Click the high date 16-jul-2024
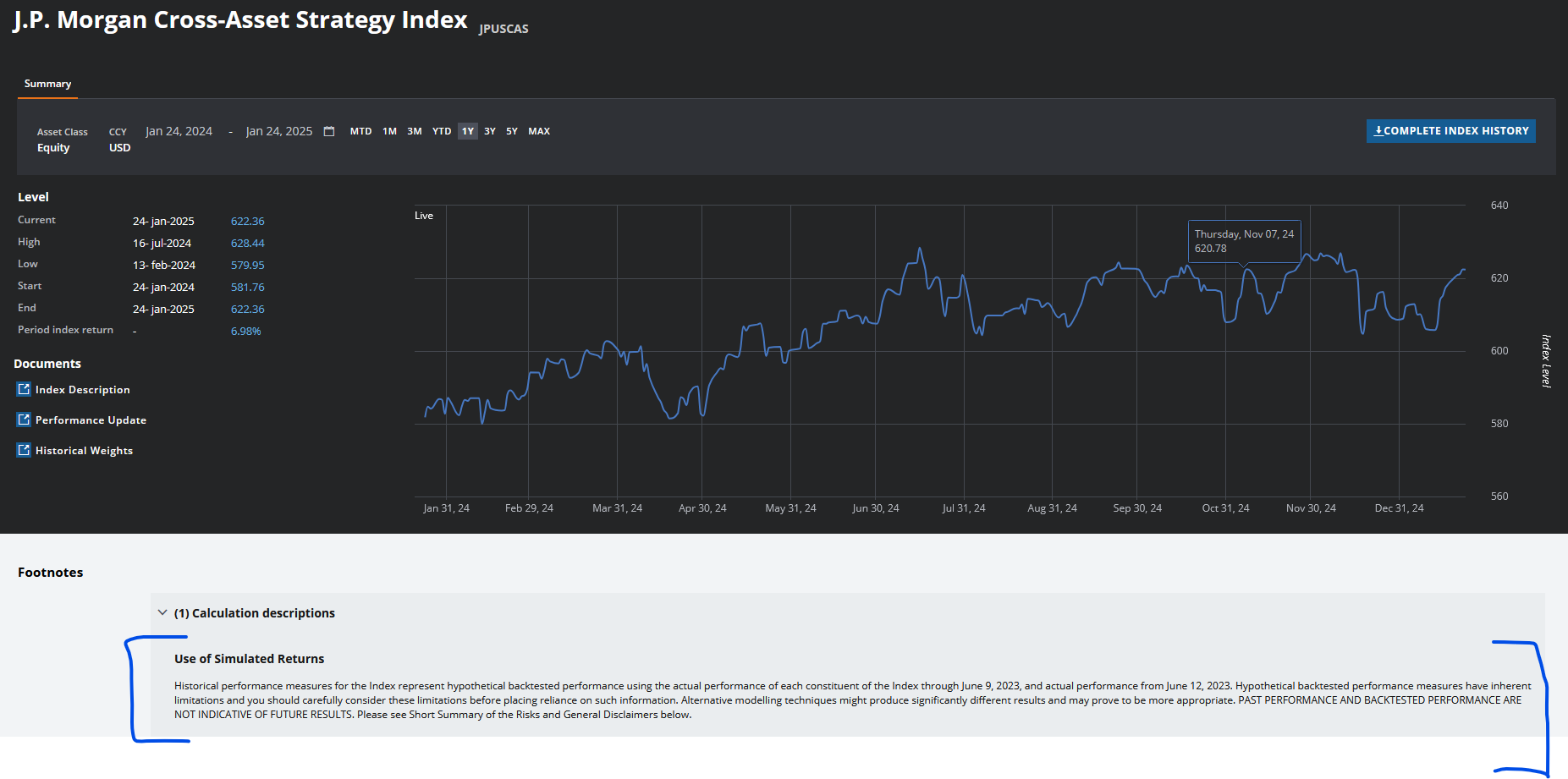Screen dimensions: 1568x779 [x=162, y=243]
